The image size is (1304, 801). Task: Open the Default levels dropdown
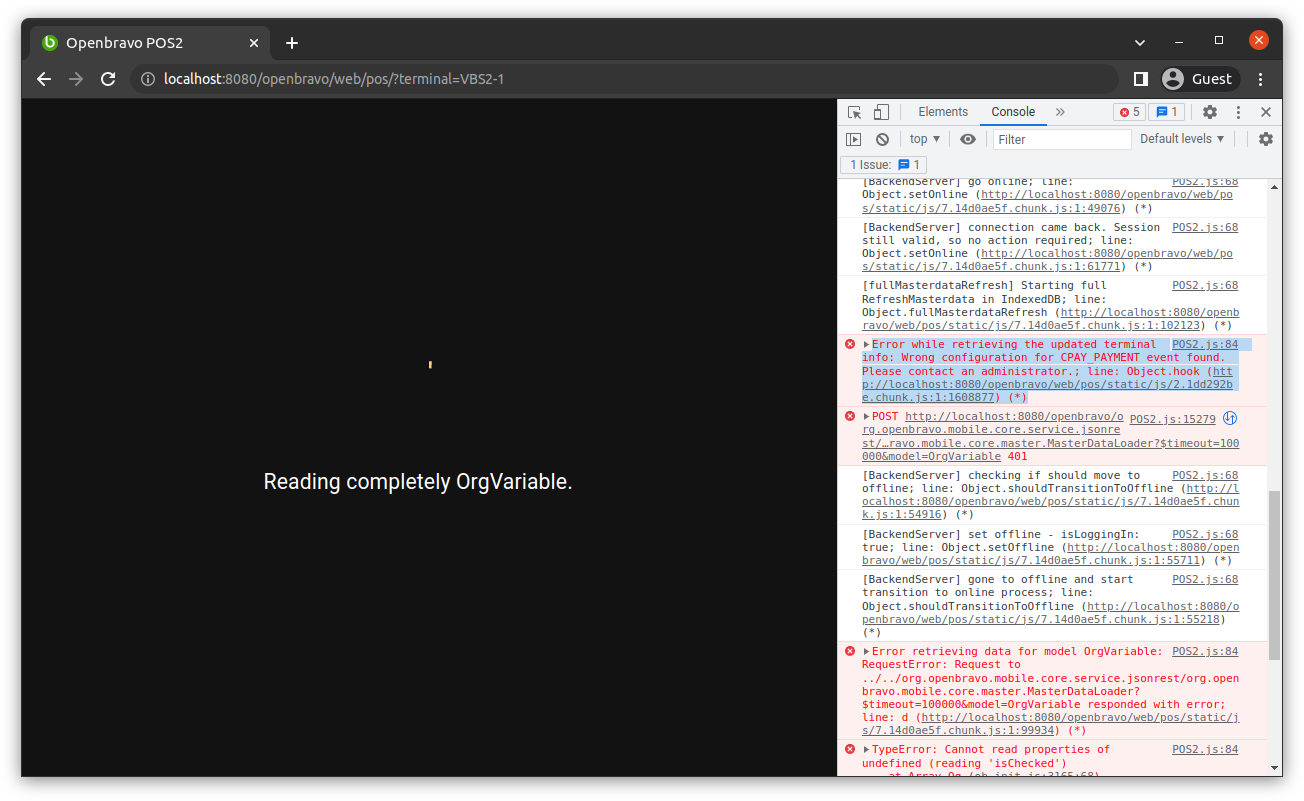tap(1182, 139)
